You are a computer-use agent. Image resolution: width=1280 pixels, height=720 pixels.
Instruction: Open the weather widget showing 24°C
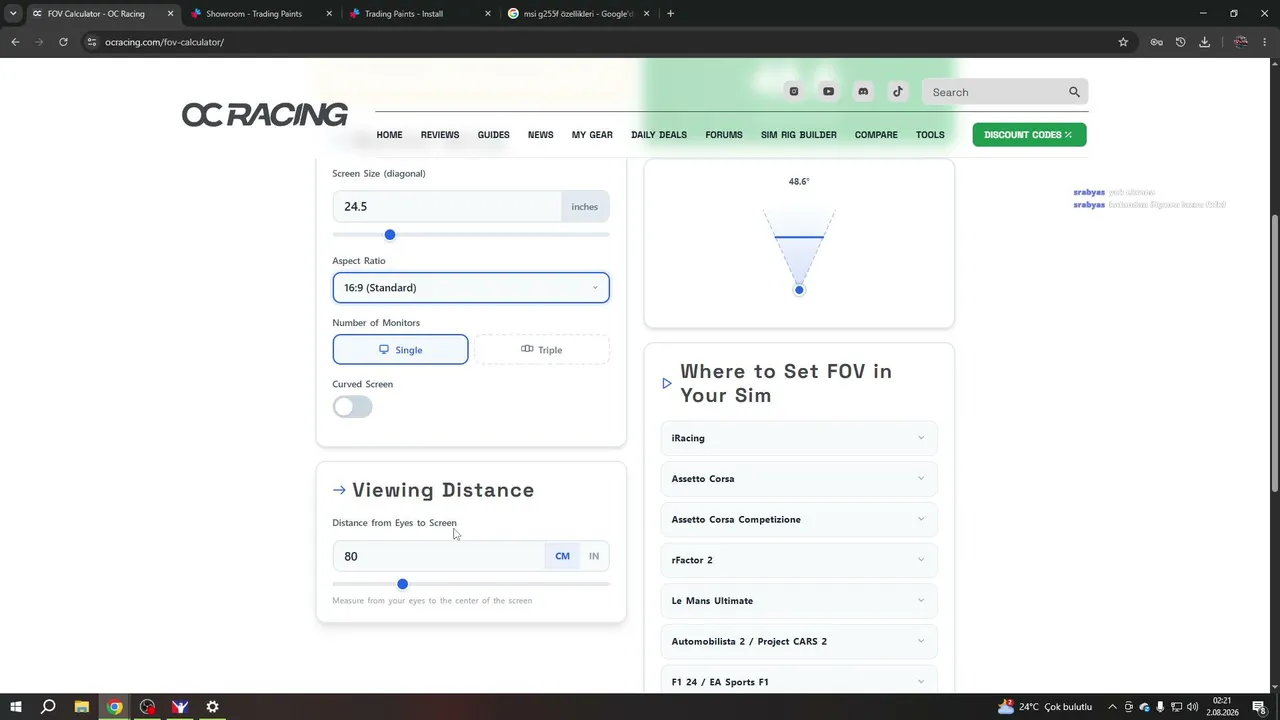1045,707
